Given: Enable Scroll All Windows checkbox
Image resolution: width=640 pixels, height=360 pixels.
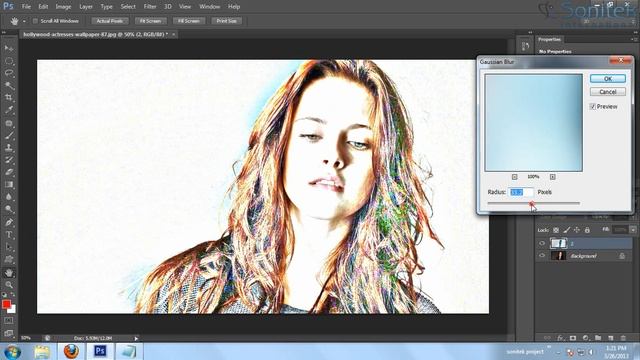Looking at the screenshot, I should (35, 21).
